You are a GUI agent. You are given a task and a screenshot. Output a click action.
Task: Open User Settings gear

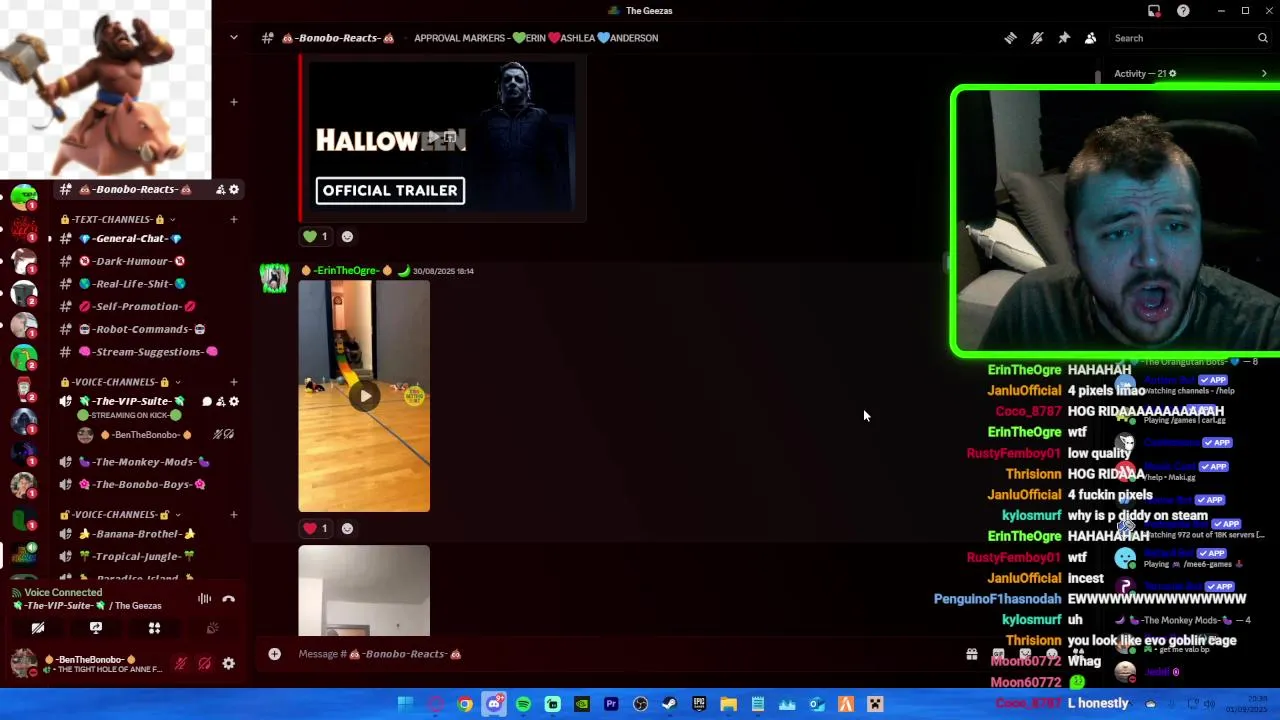229,664
